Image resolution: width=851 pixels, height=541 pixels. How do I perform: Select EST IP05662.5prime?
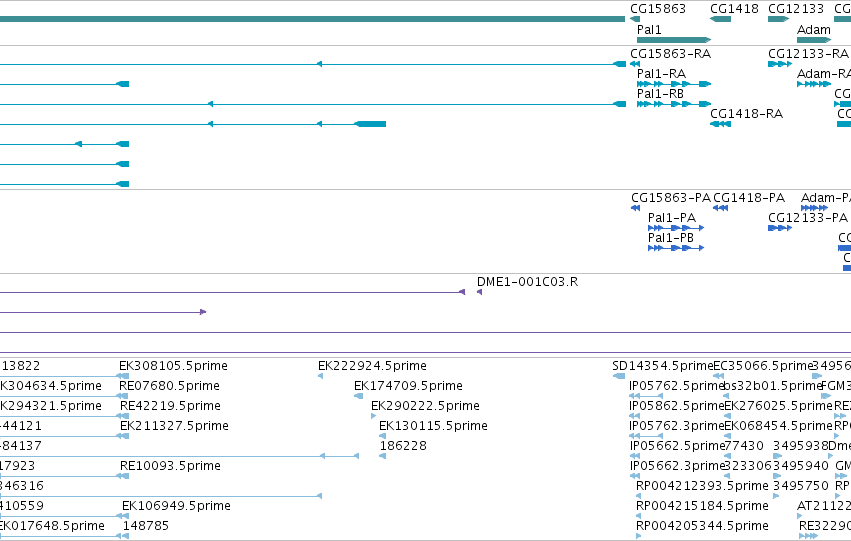coord(677,447)
